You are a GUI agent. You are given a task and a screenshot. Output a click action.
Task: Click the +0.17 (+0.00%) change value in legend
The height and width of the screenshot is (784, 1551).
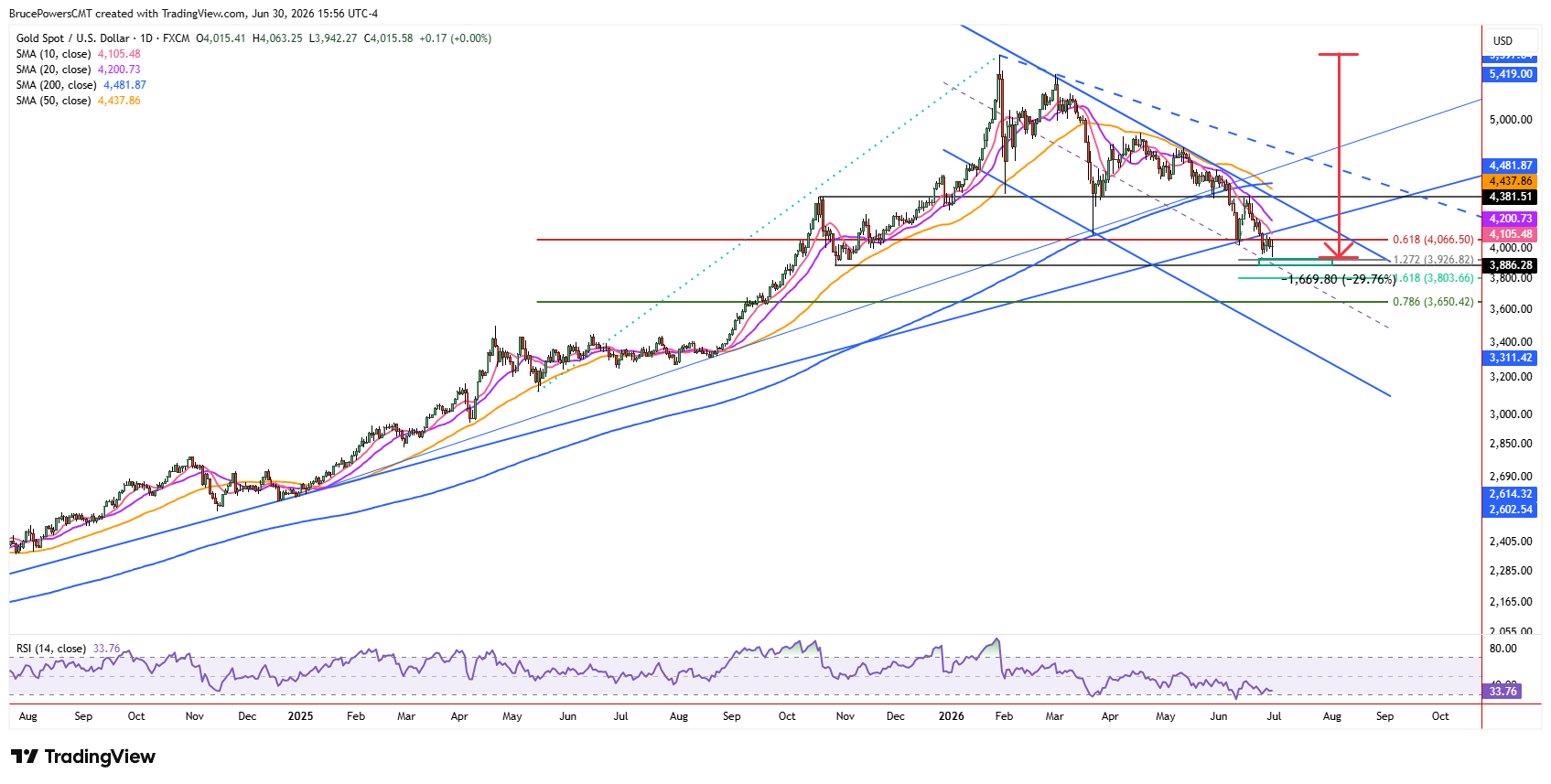point(456,38)
